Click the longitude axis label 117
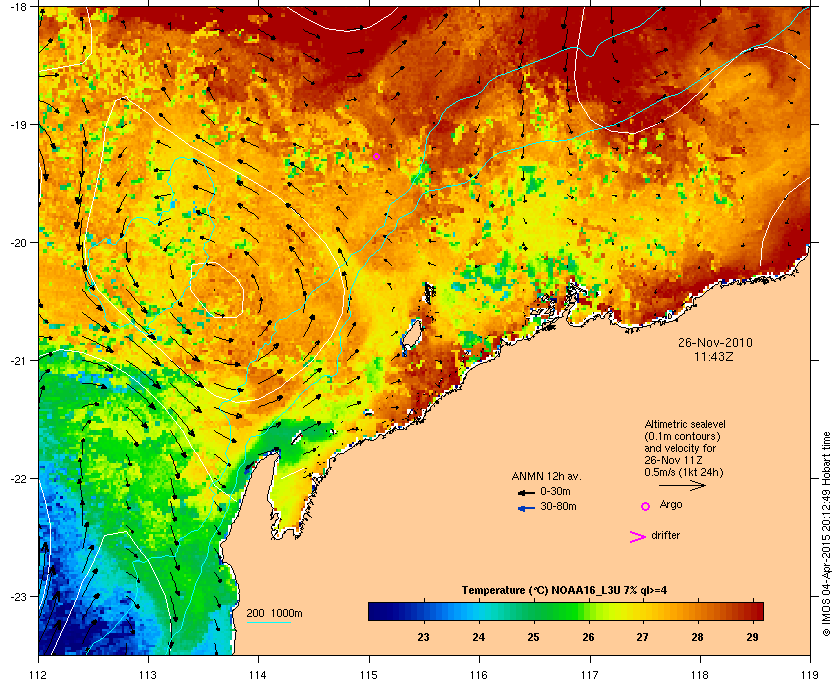This screenshot has width=840, height=680. pos(590,674)
